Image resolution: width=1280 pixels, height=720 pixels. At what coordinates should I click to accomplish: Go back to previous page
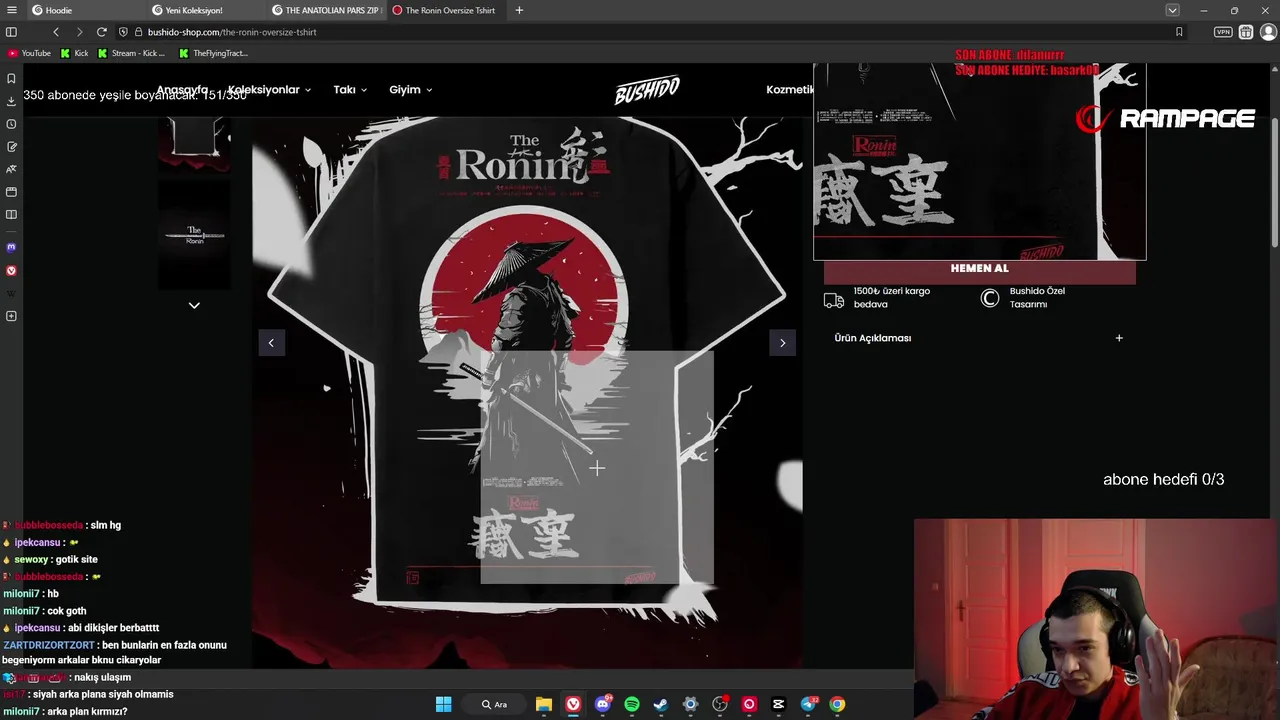[56, 32]
